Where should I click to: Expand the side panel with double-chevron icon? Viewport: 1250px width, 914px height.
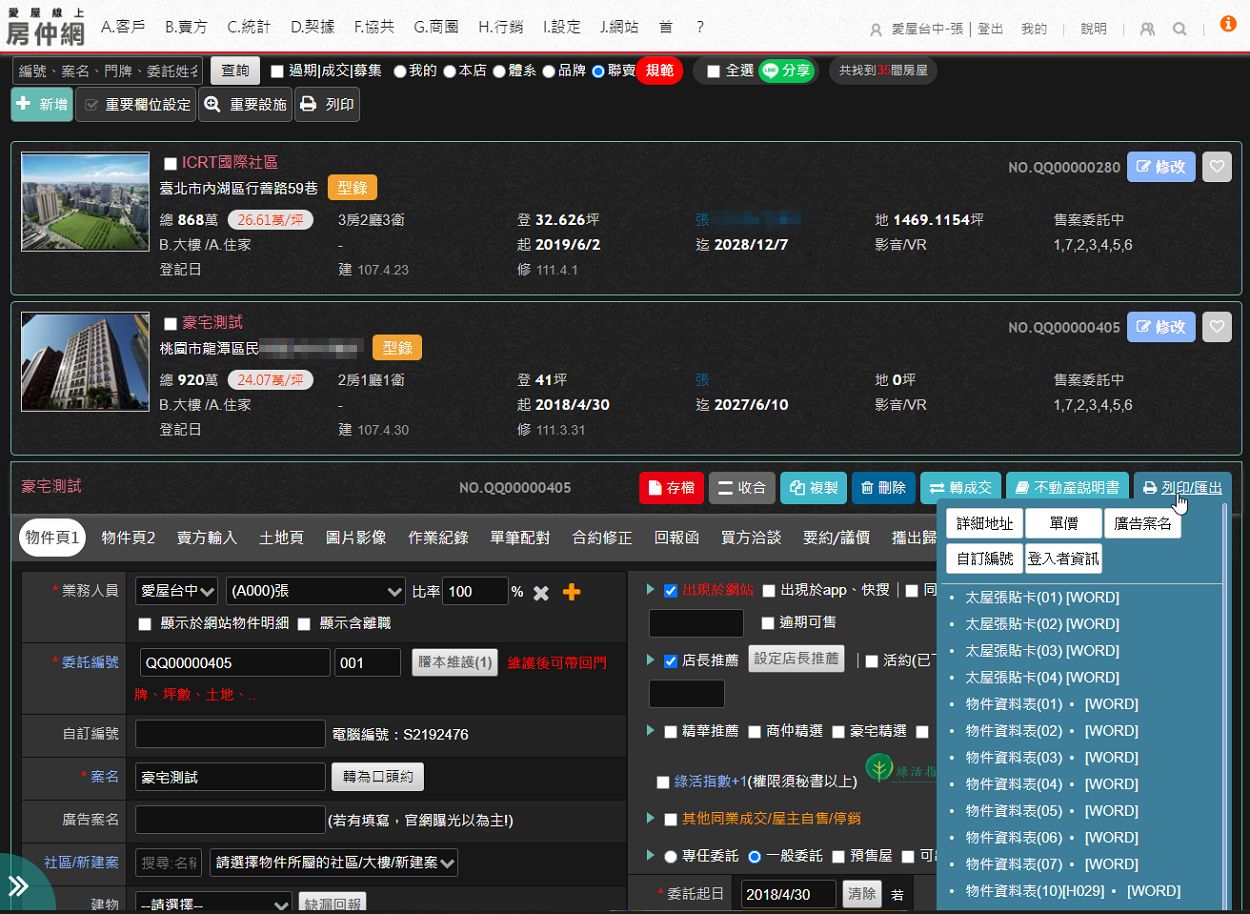pos(19,886)
